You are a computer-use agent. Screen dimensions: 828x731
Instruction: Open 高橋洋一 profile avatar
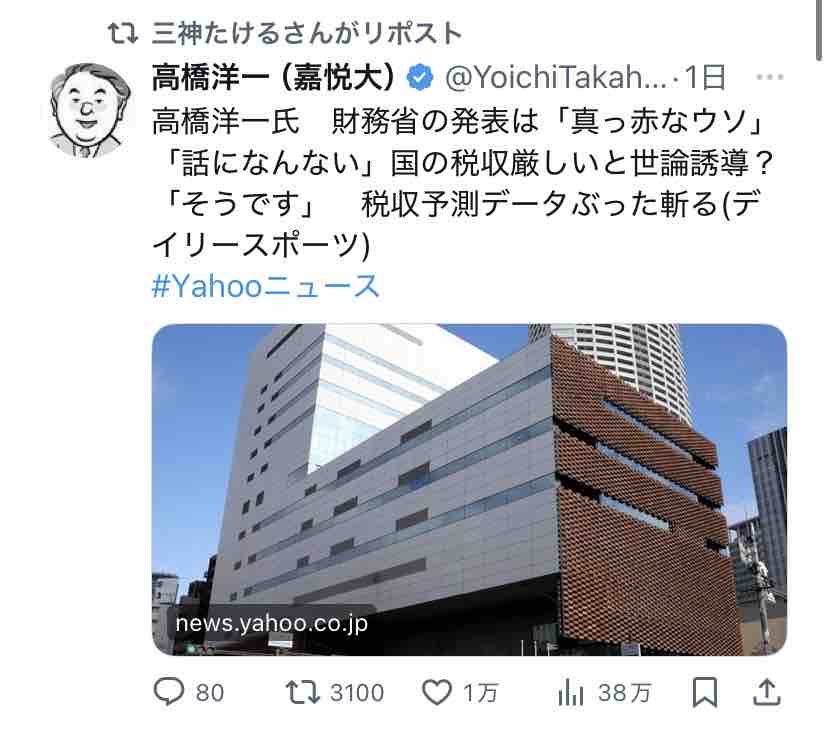[x=90, y=109]
